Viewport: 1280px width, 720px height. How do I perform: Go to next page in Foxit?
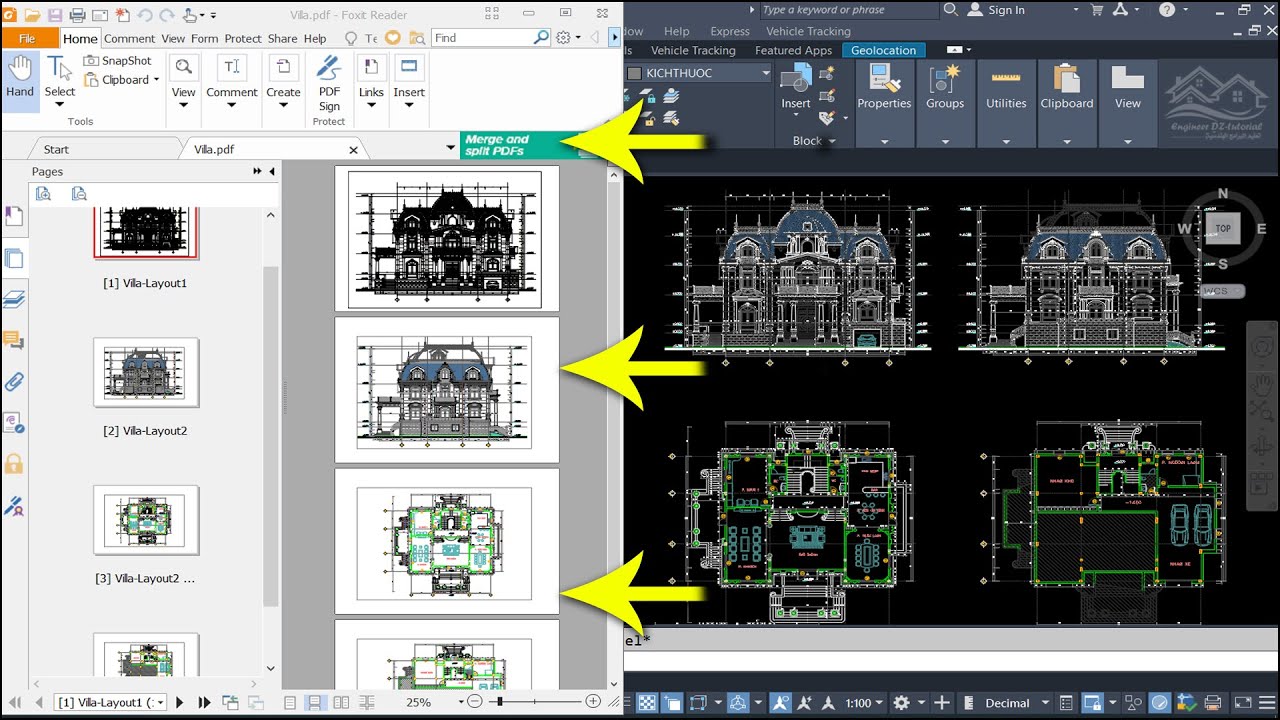[x=180, y=703]
